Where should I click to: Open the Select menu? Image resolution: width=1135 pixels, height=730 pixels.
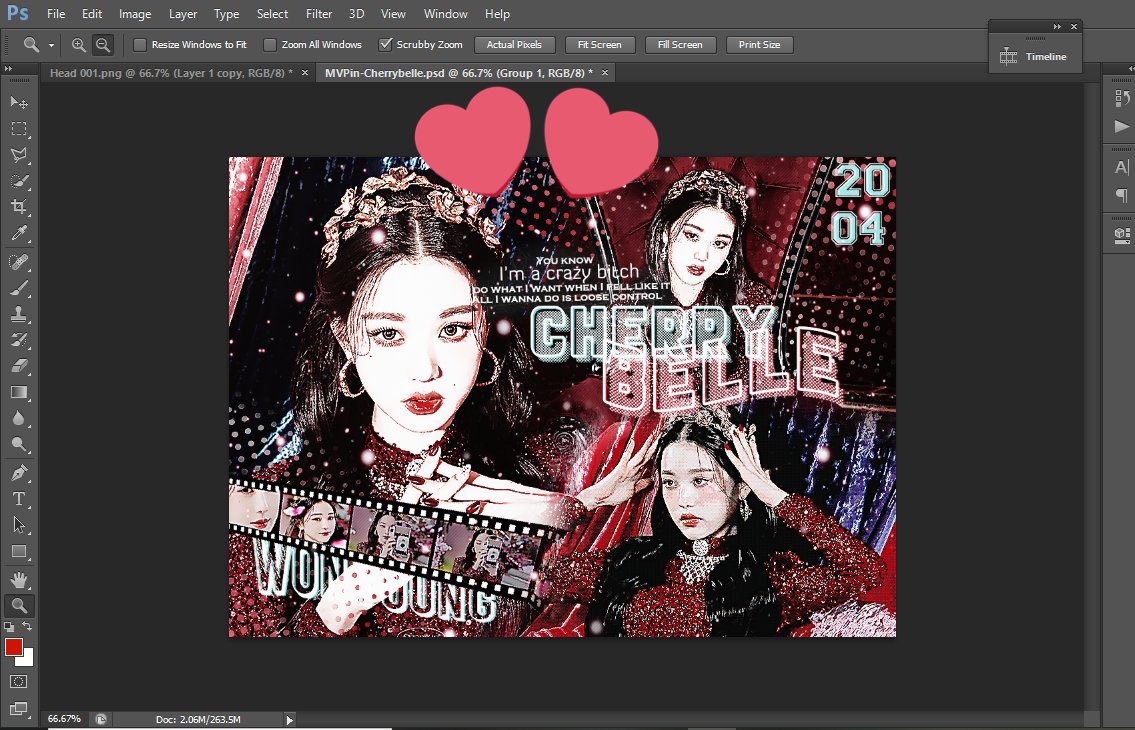pos(272,14)
